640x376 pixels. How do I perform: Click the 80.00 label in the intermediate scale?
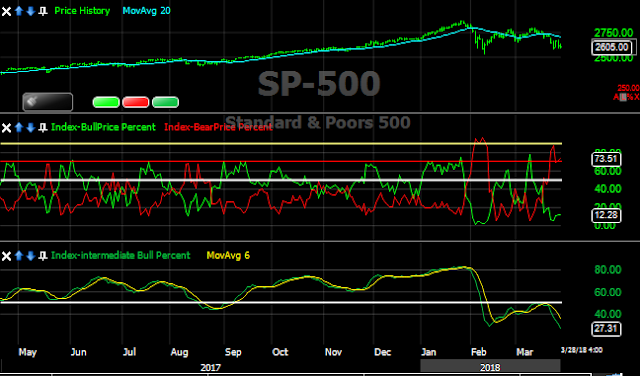[608, 270]
